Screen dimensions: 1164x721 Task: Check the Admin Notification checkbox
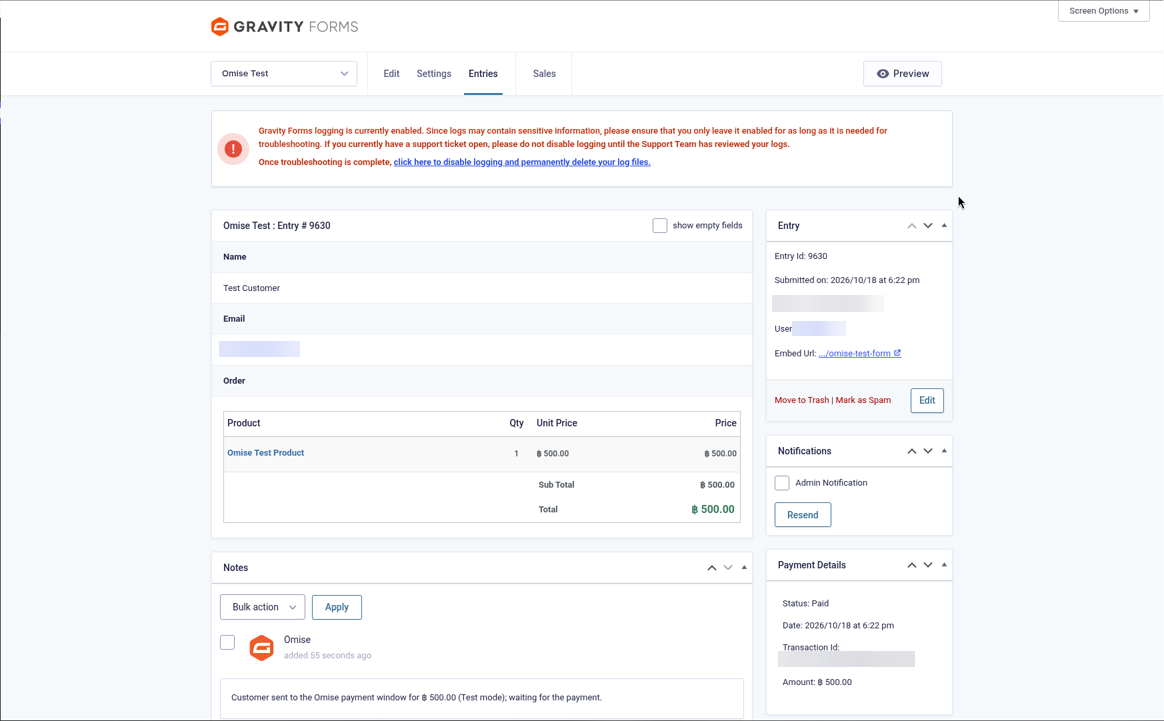tap(782, 483)
